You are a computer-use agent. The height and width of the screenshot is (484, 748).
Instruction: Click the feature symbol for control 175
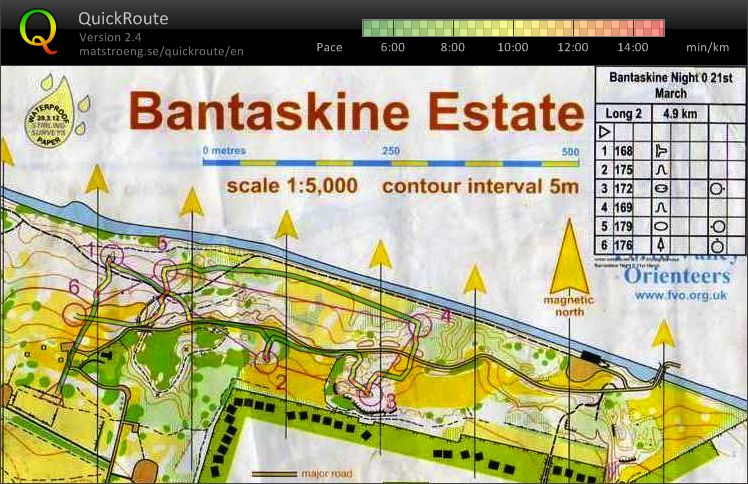pyautogui.click(x=661, y=170)
